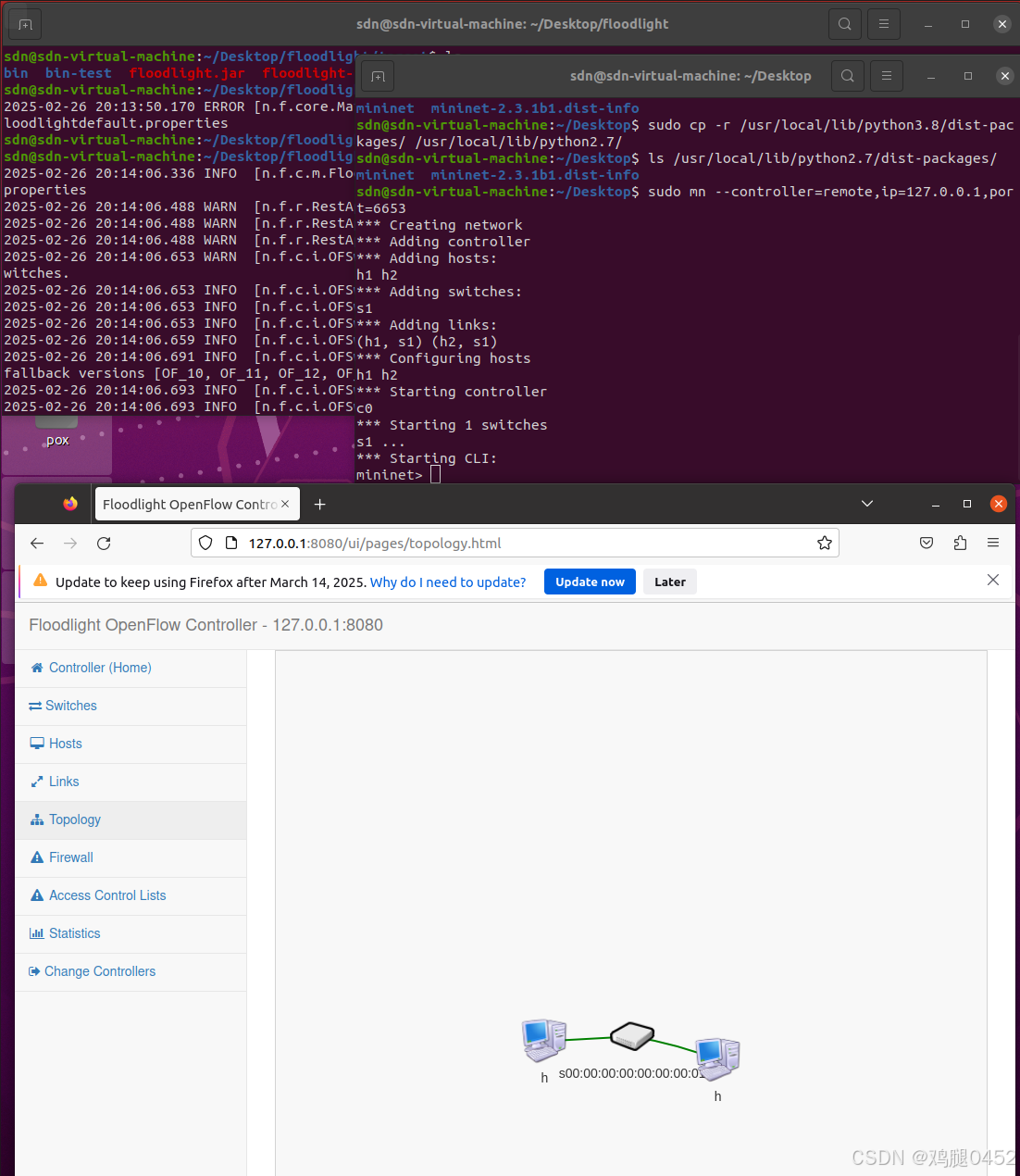1020x1176 pixels.
Task: Open the Links page in sidebar
Action: 131,782
